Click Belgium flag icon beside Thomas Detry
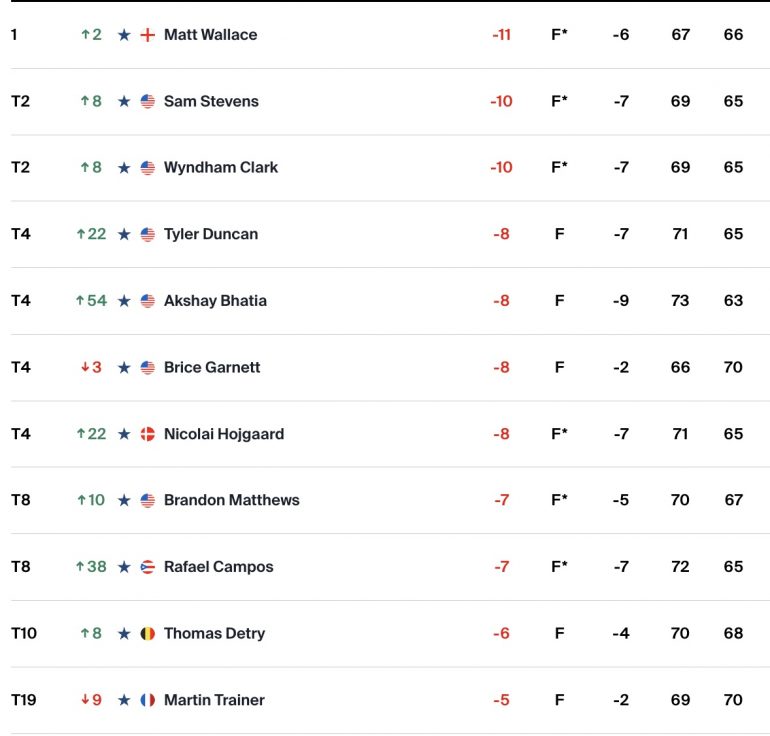The height and width of the screenshot is (736, 770). [x=148, y=633]
